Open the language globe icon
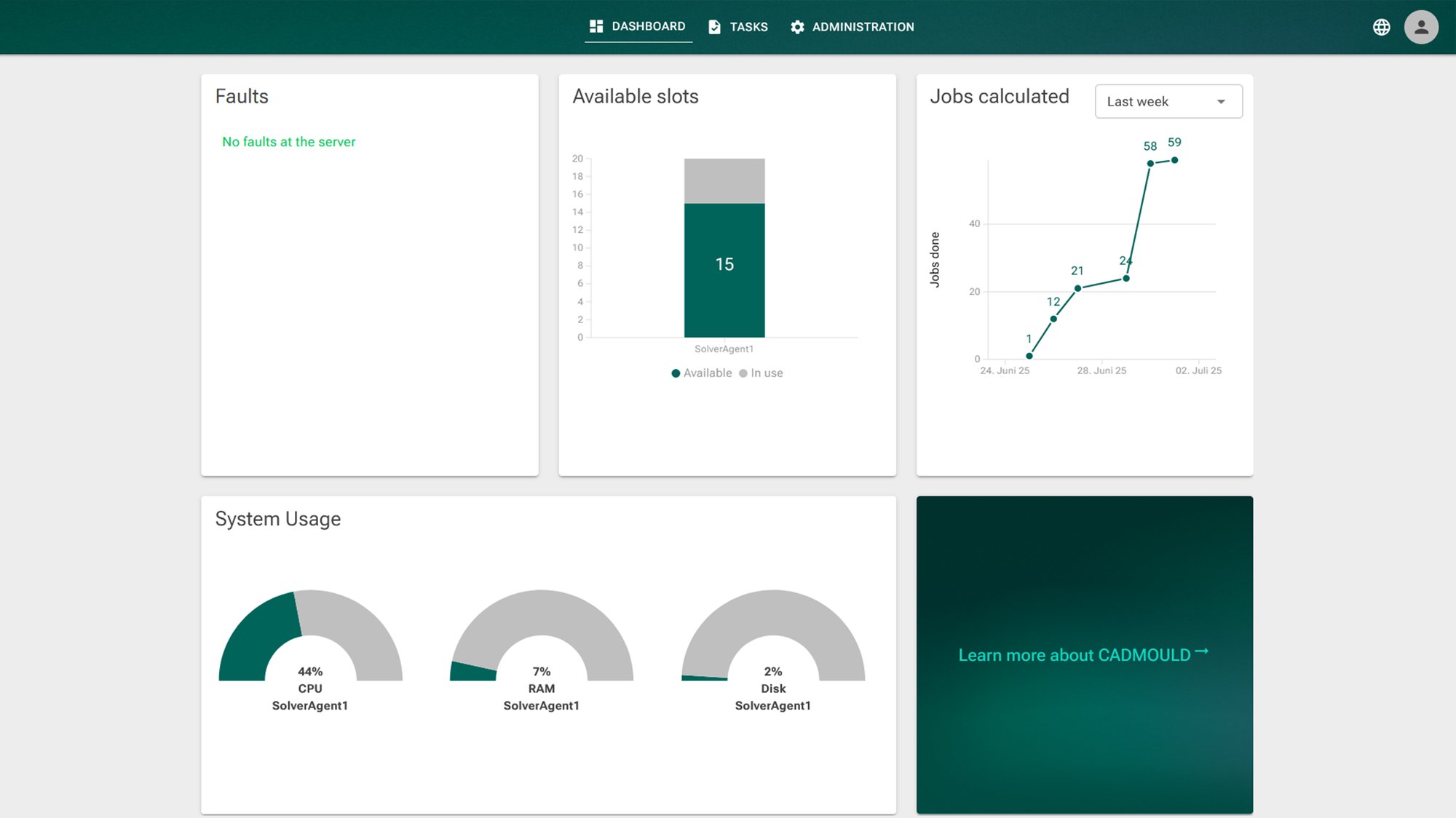 tap(1381, 27)
